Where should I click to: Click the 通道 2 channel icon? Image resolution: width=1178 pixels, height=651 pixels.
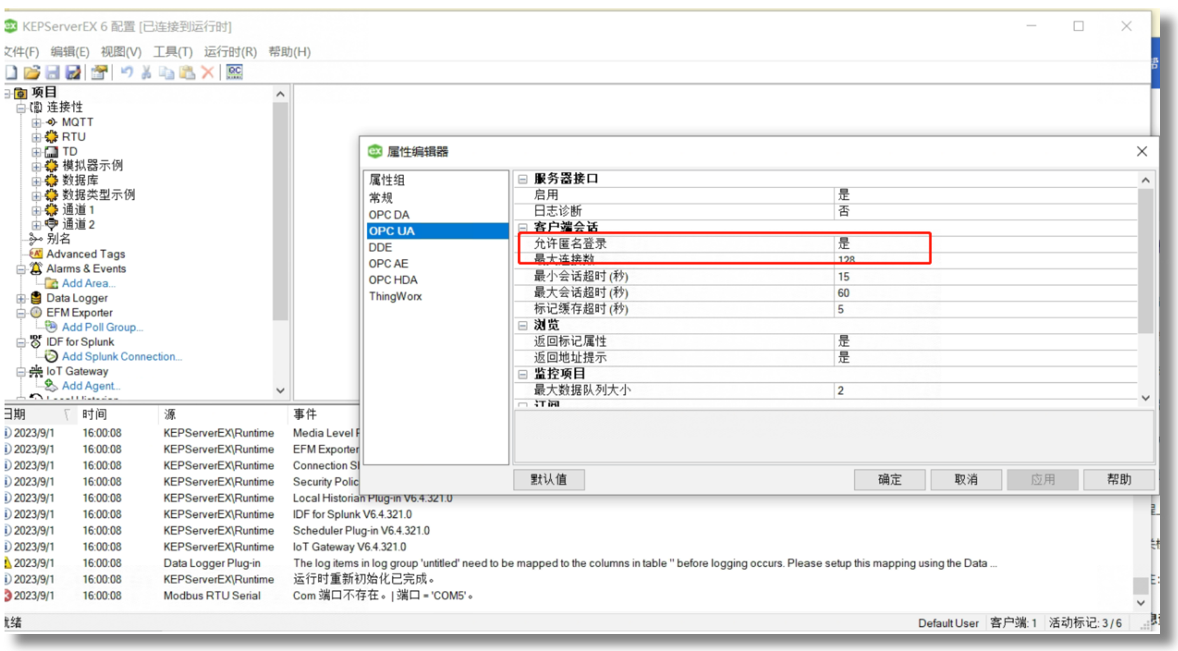pos(51,224)
